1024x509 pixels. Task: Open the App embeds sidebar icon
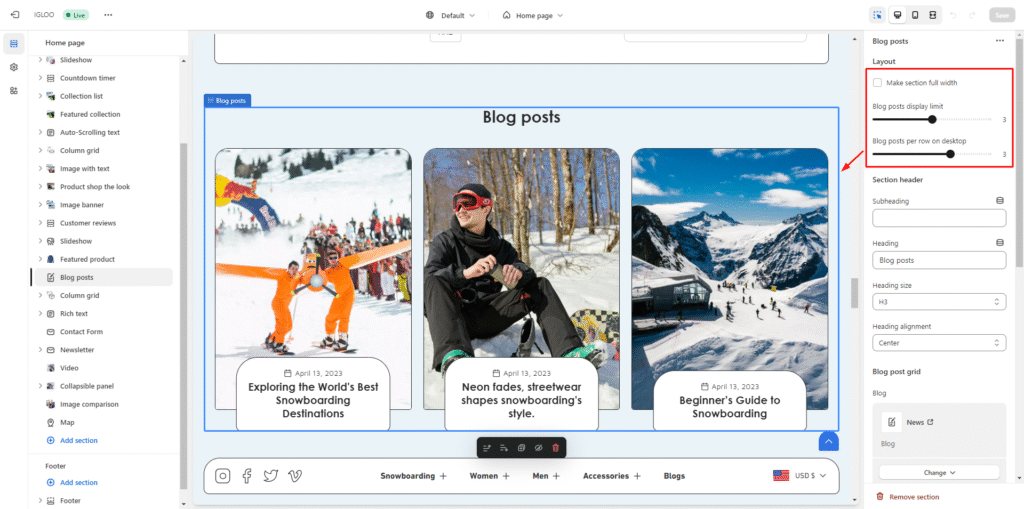pyautogui.click(x=14, y=90)
